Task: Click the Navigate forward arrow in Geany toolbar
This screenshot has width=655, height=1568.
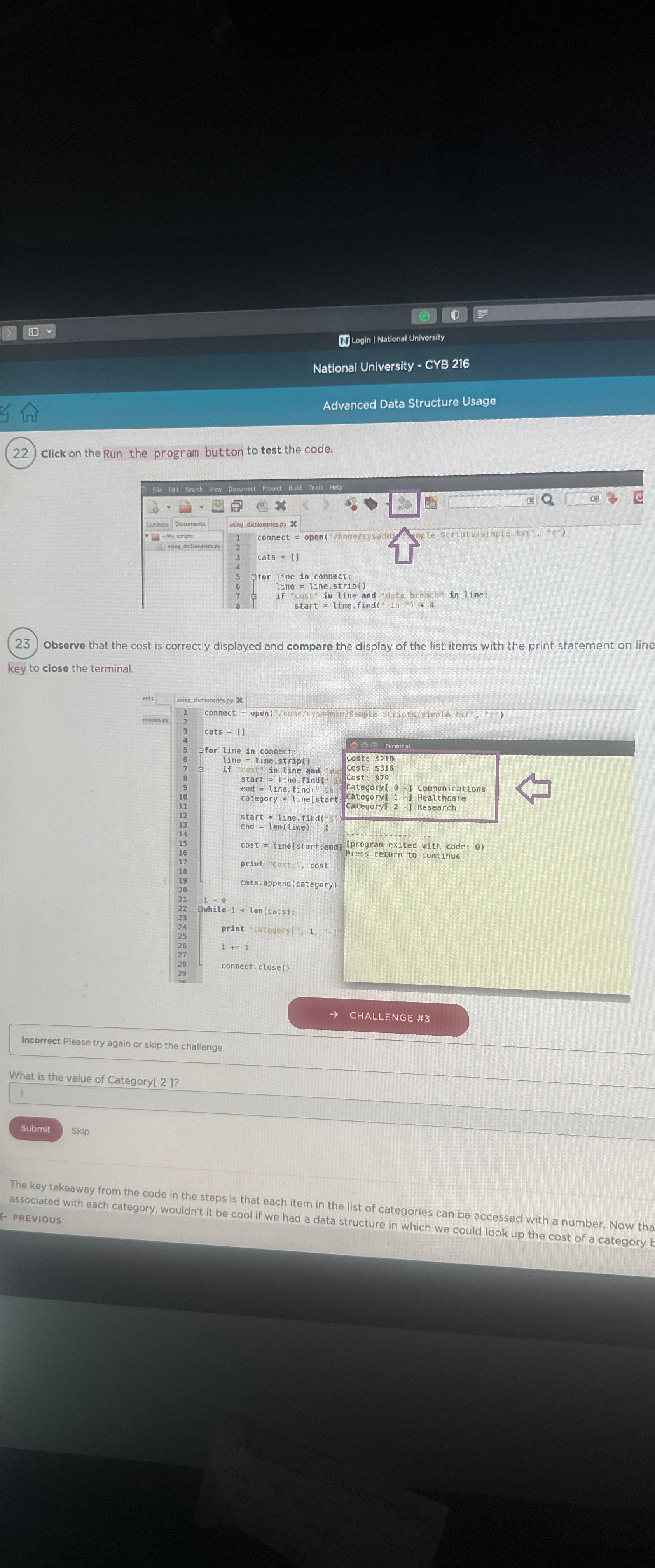Action: click(326, 505)
